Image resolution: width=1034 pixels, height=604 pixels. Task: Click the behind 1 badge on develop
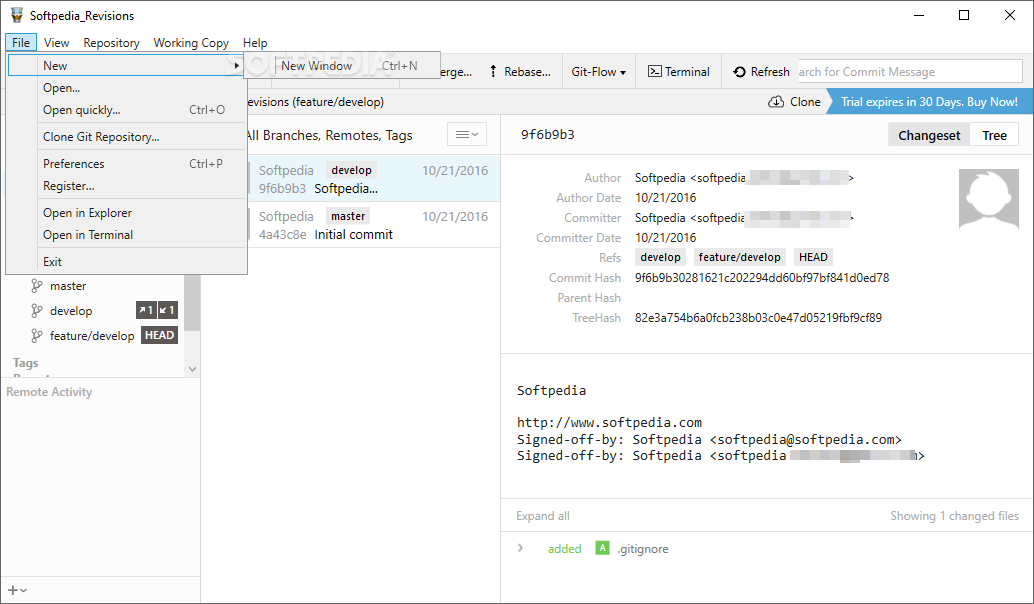tap(167, 310)
